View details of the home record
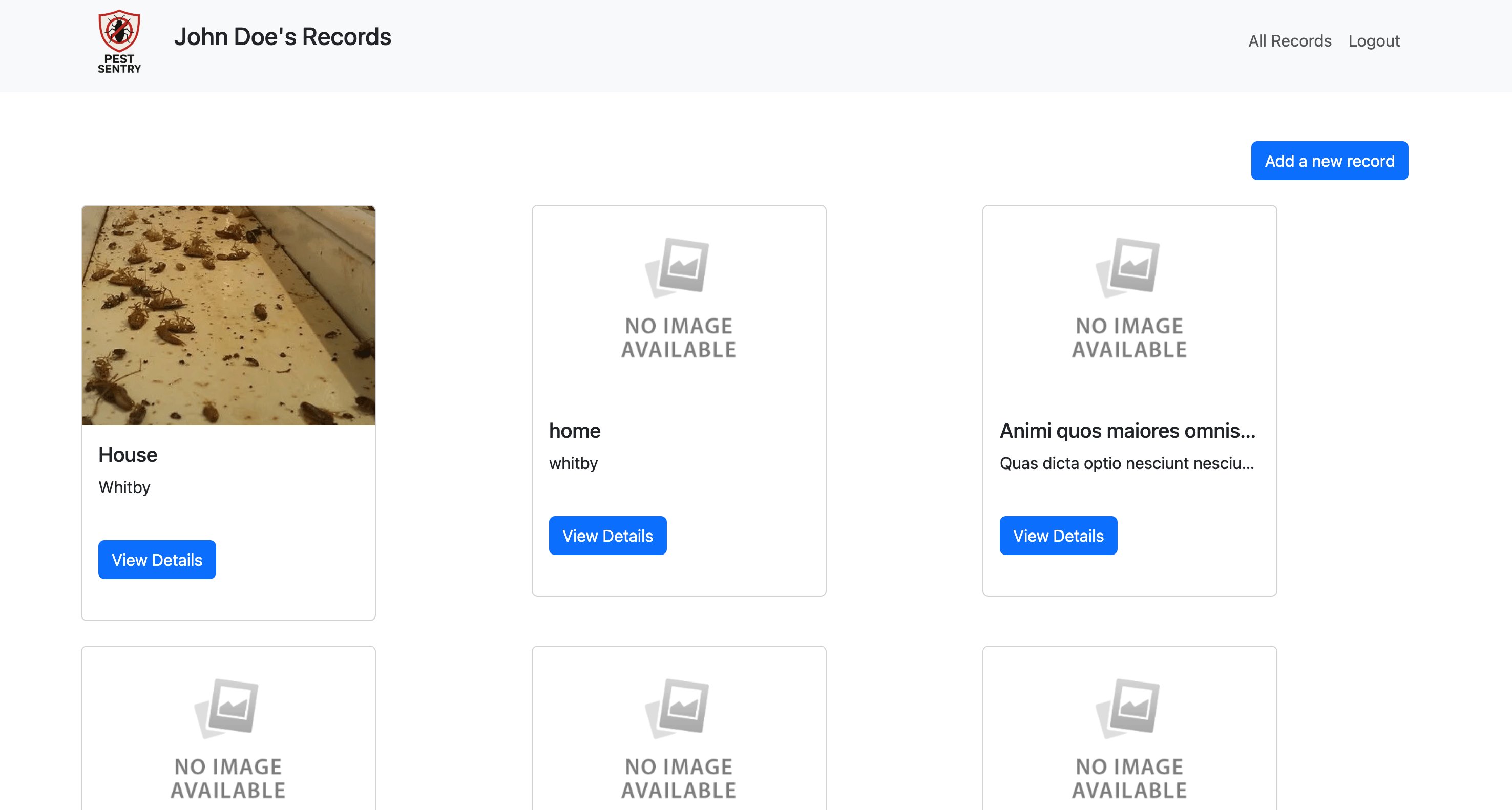This screenshot has width=1512, height=810. 607,535
